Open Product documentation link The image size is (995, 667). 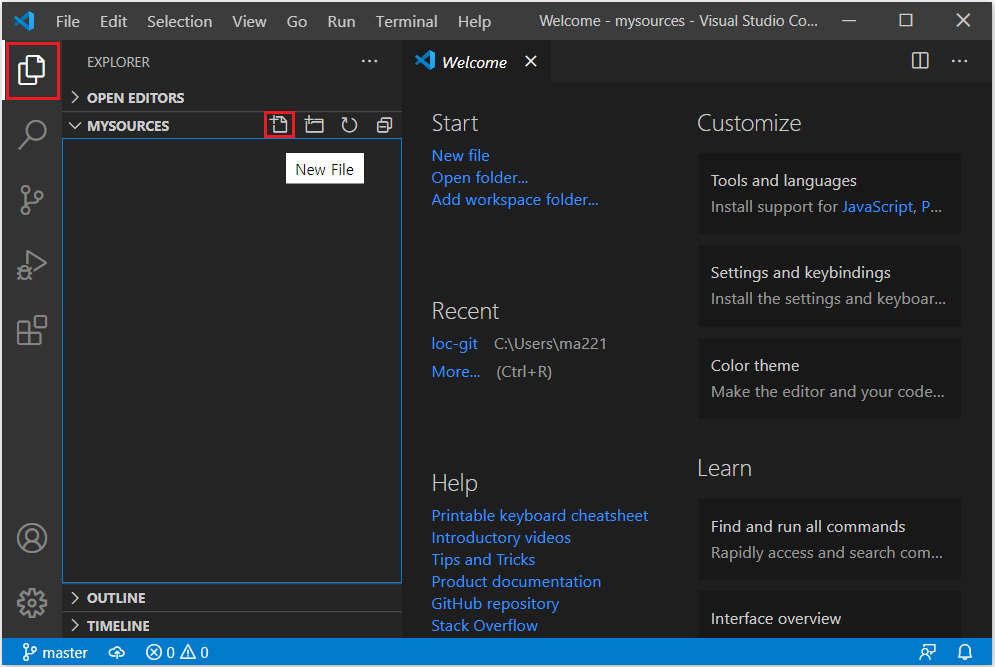[516, 581]
